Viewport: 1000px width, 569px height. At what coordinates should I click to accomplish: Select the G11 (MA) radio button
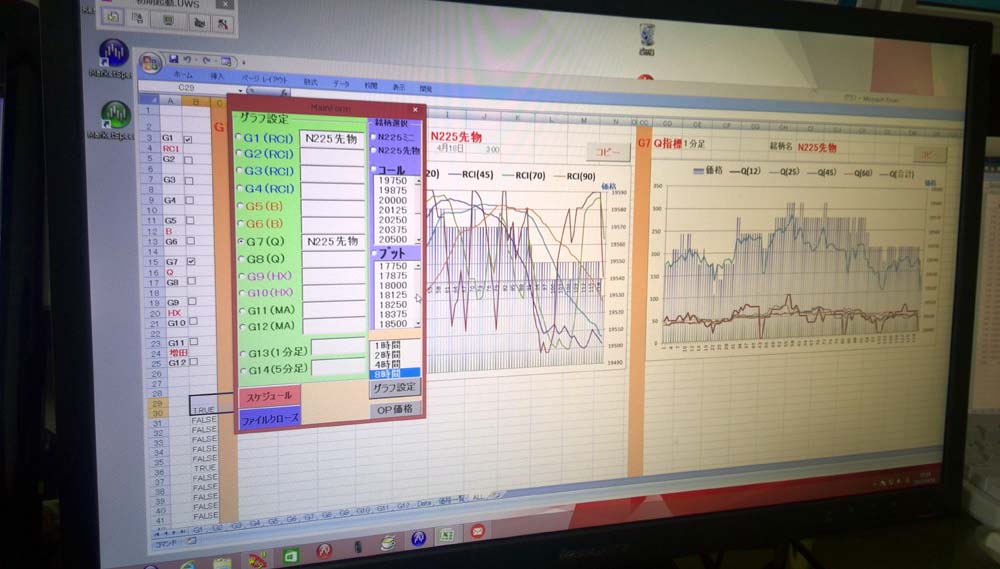(242, 311)
